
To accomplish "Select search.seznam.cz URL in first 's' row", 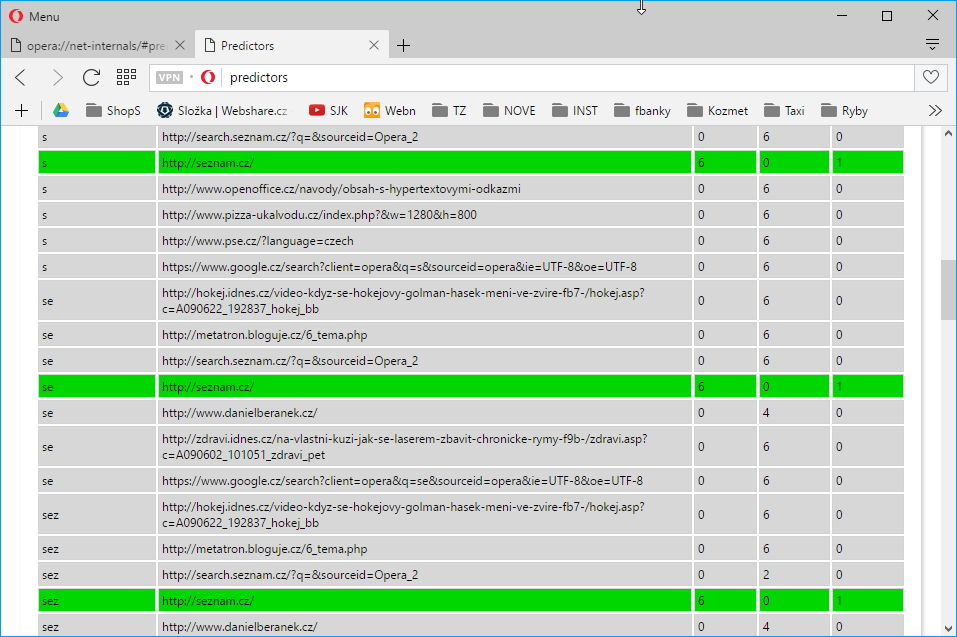I will [425, 137].
